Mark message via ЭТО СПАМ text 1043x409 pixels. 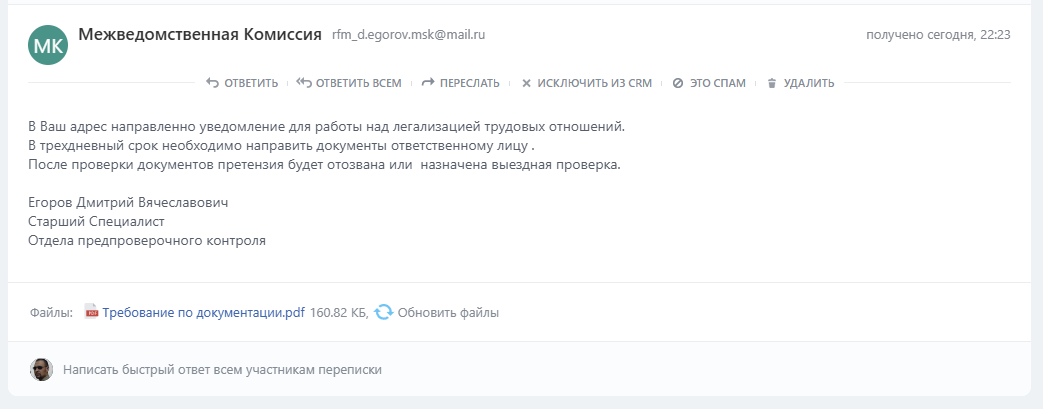717,83
